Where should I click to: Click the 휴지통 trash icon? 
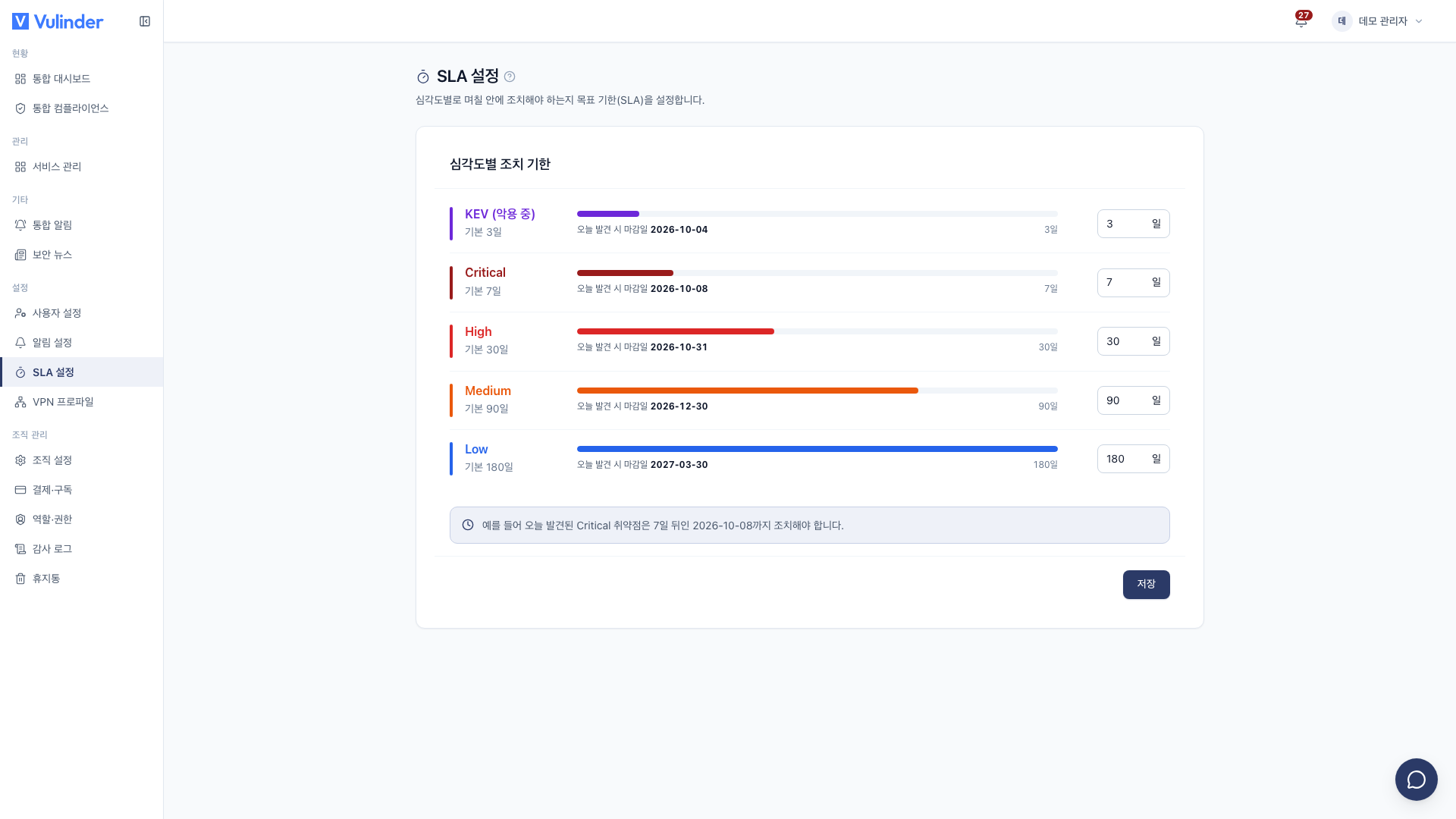coord(20,579)
